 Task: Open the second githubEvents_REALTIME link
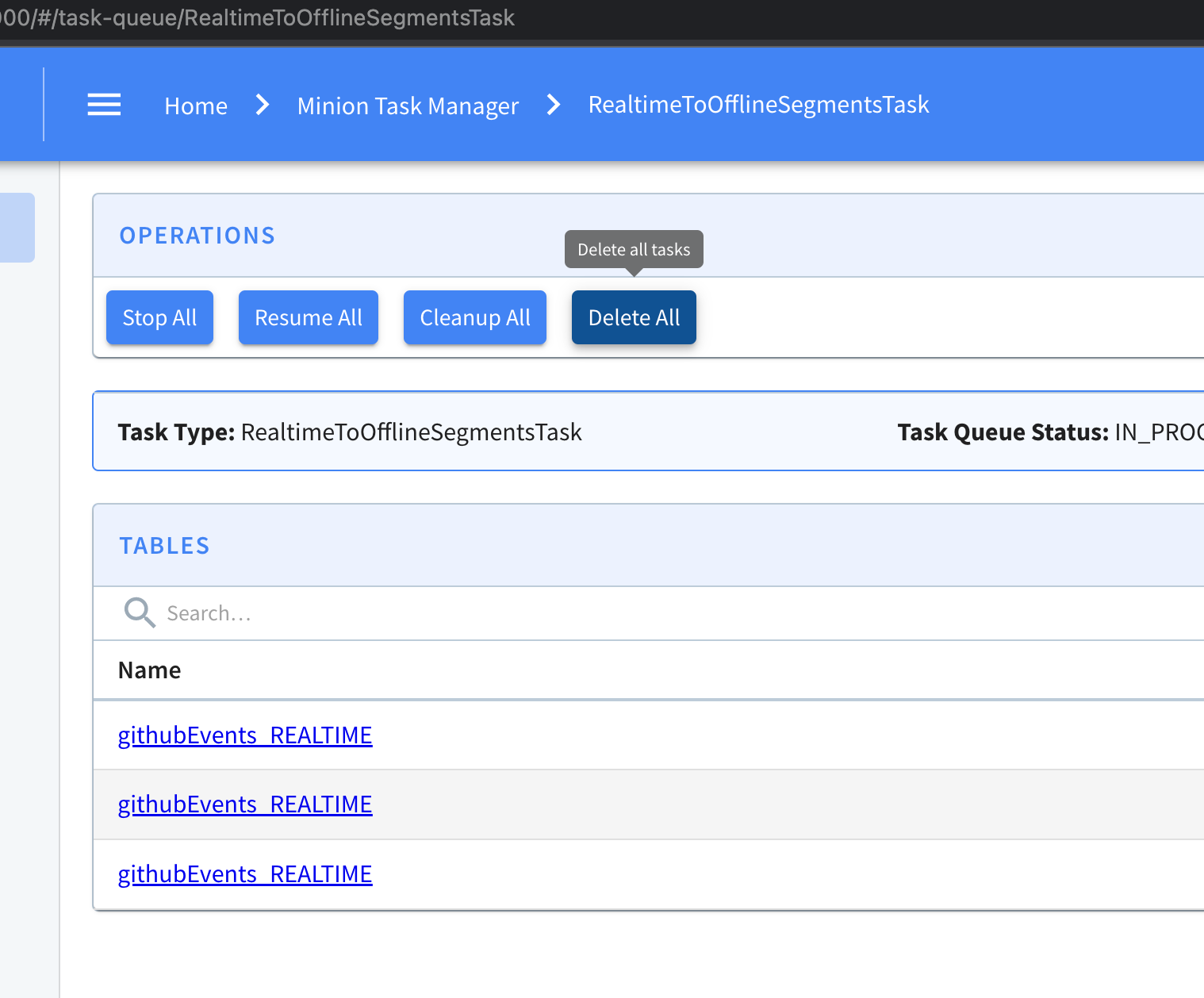point(245,804)
